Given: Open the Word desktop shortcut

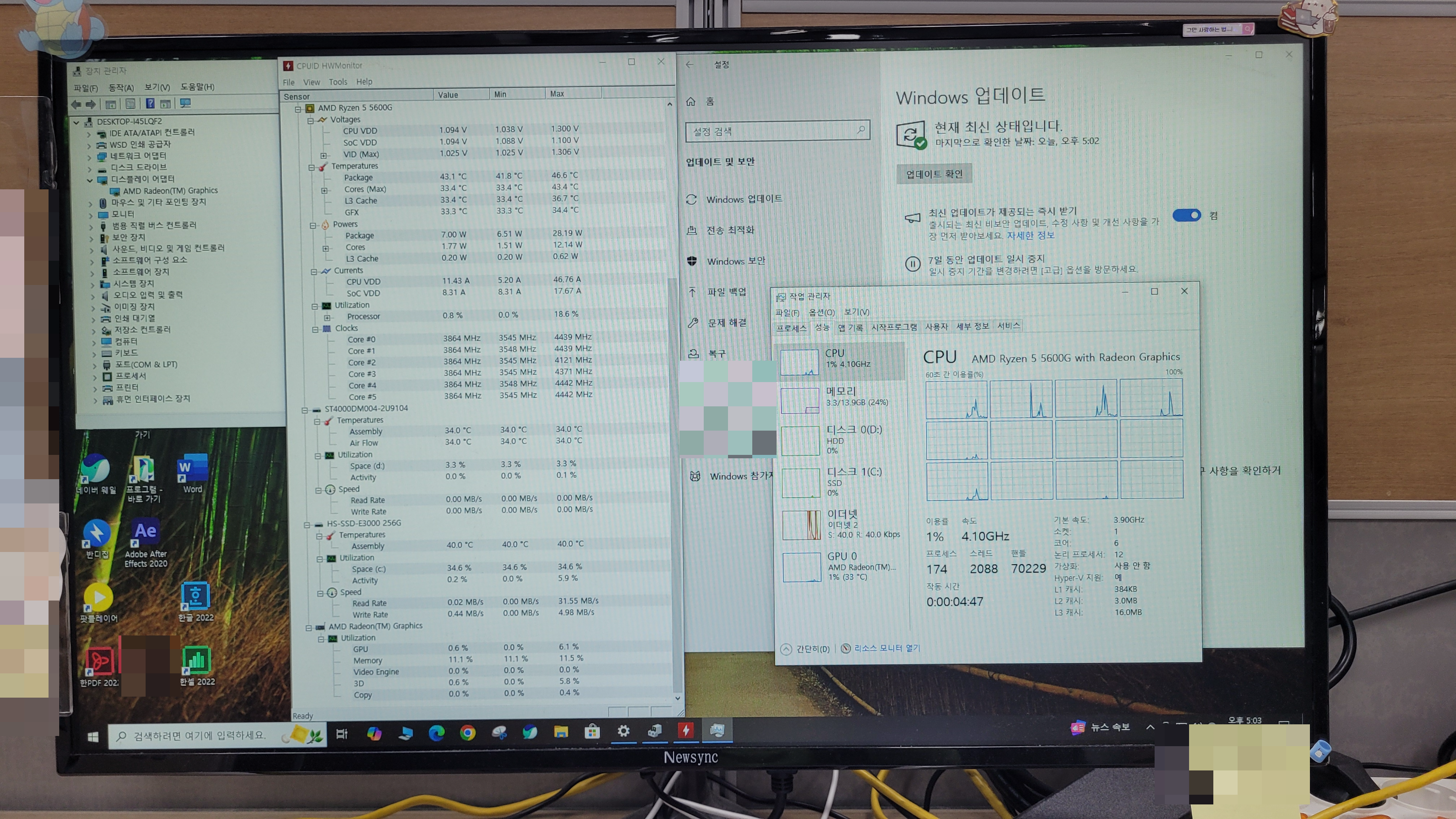Looking at the screenshot, I should pyautogui.click(x=192, y=473).
